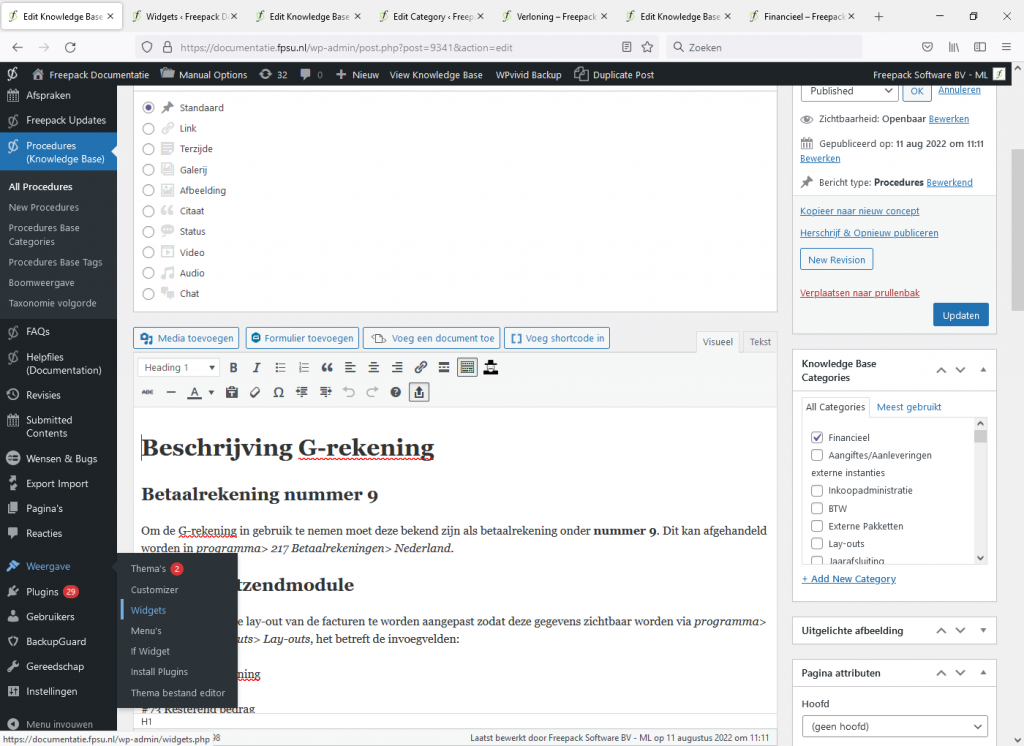Open keyboard shortcuts help icon
This screenshot has height=746, width=1024.
click(396, 393)
